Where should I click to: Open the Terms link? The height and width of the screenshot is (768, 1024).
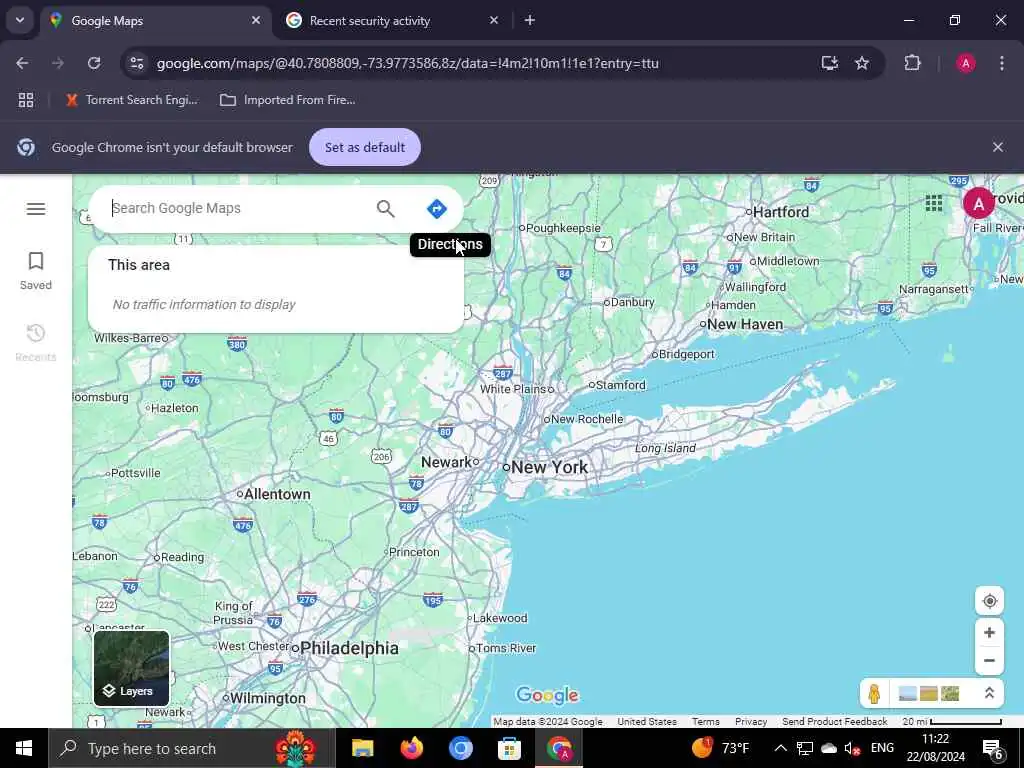point(705,722)
